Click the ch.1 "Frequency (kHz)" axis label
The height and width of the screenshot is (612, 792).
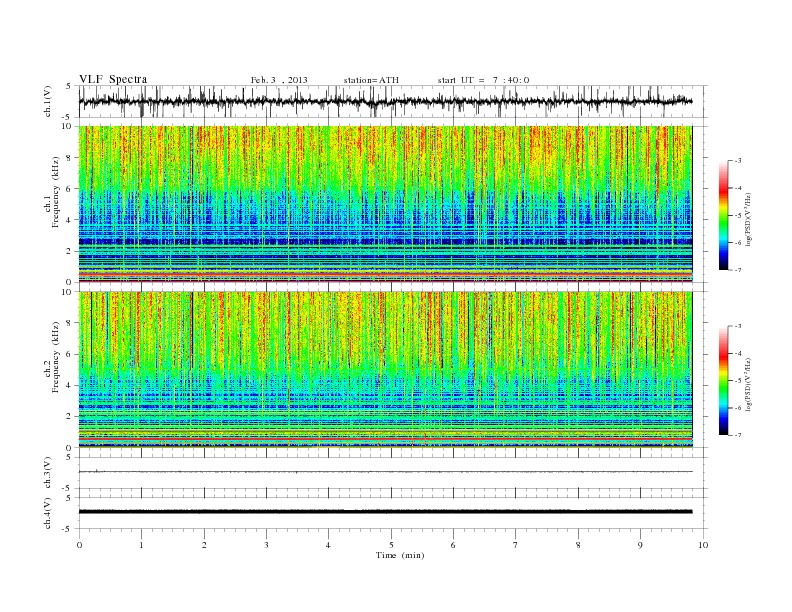56,192
